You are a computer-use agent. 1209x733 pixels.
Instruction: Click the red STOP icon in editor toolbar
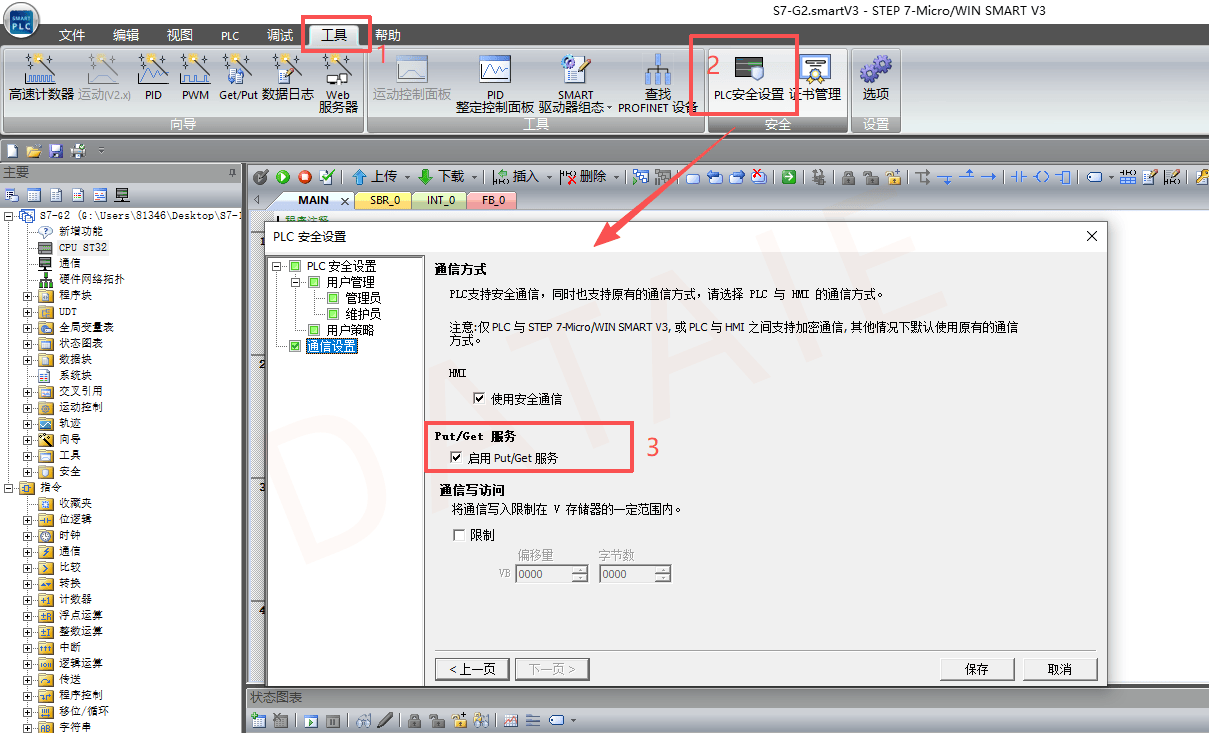(305, 177)
